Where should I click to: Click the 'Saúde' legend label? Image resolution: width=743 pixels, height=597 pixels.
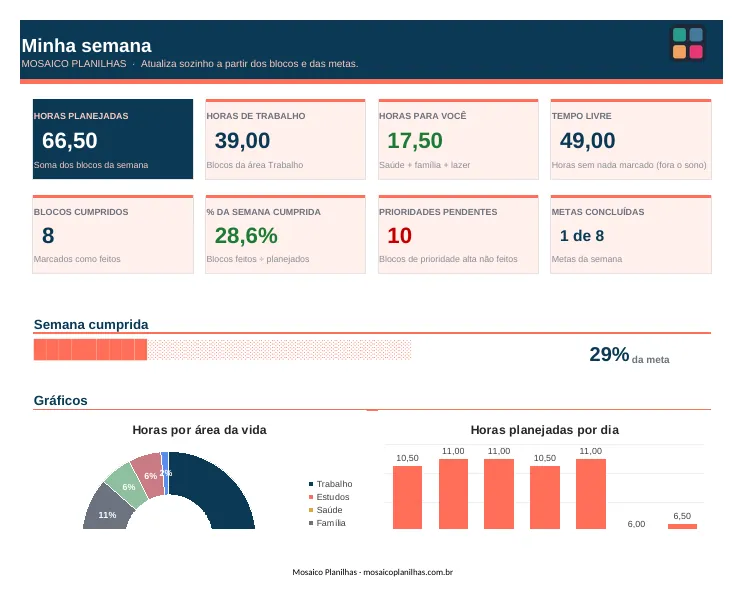(x=329, y=510)
